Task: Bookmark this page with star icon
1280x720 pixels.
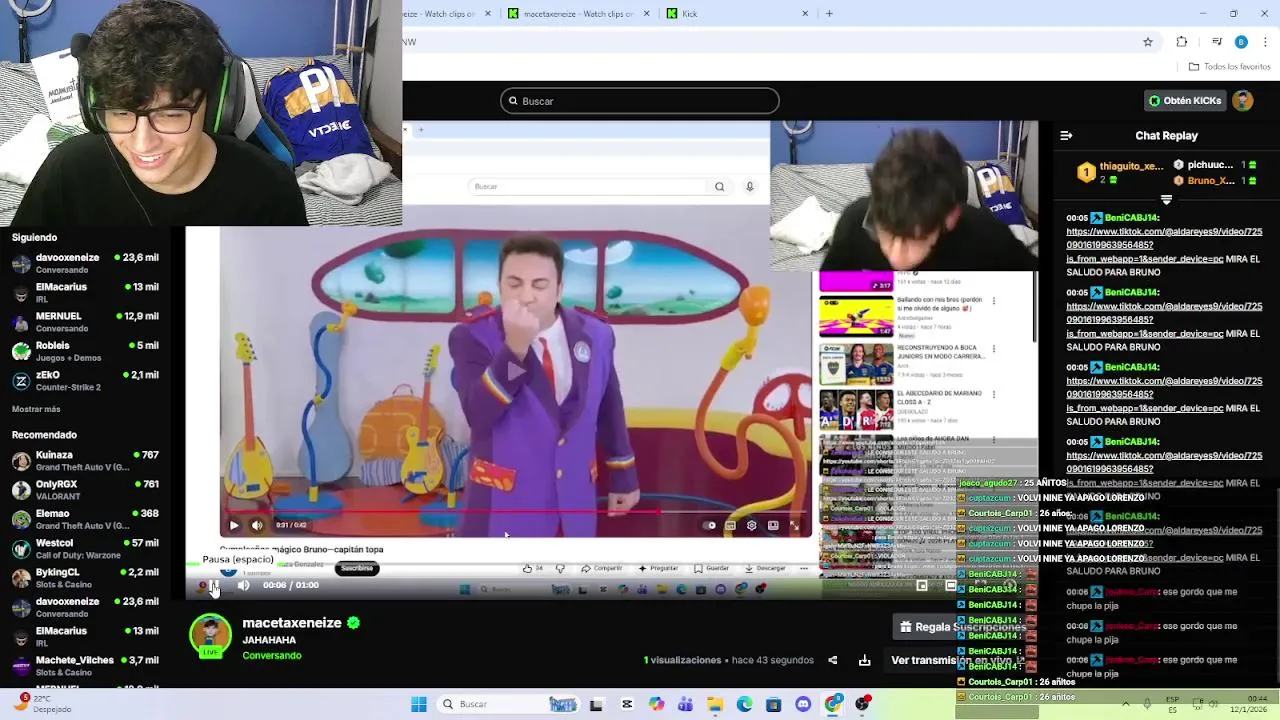Action: [x=1148, y=42]
